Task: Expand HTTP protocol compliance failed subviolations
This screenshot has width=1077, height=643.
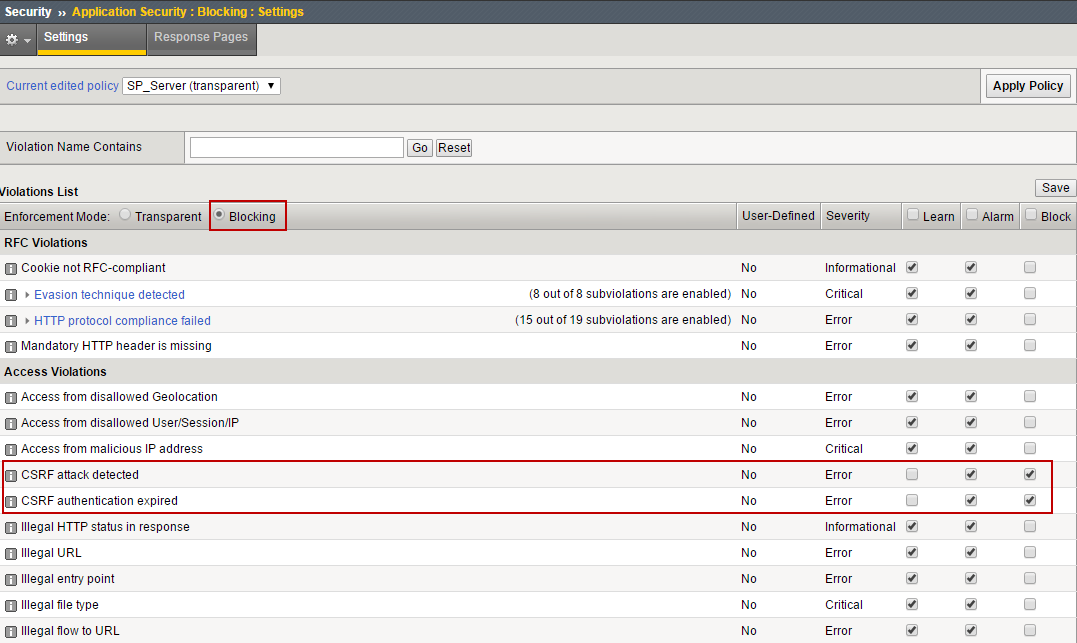Action: 28,321
